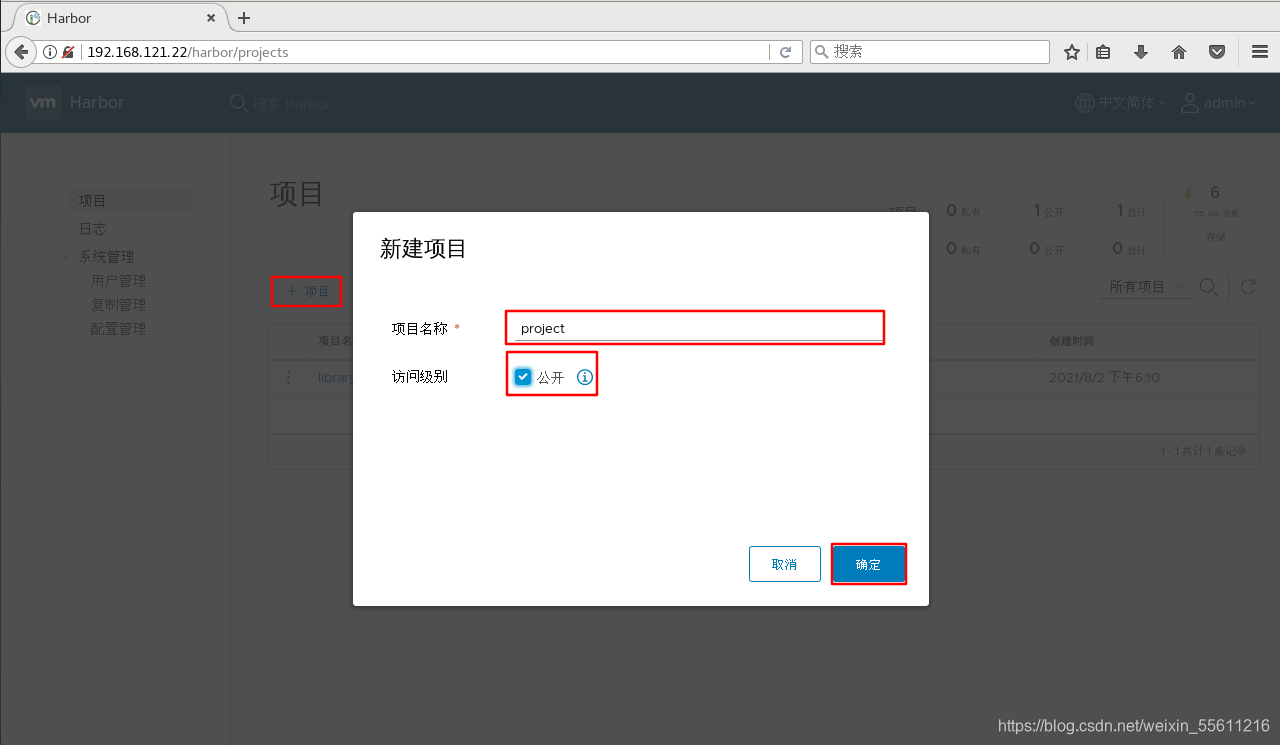
Task: Toggle the 公开 public checkbox
Action: (523, 377)
